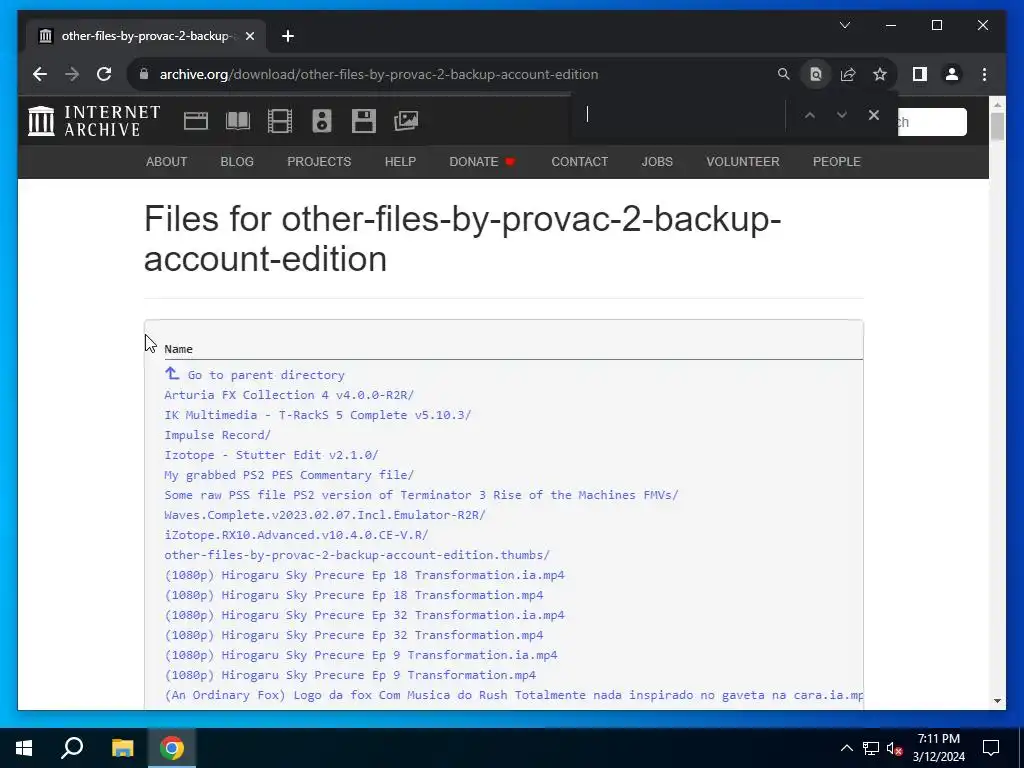Open the PEOPLE menu item
The height and width of the screenshot is (768, 1024).
coord(837,162)
